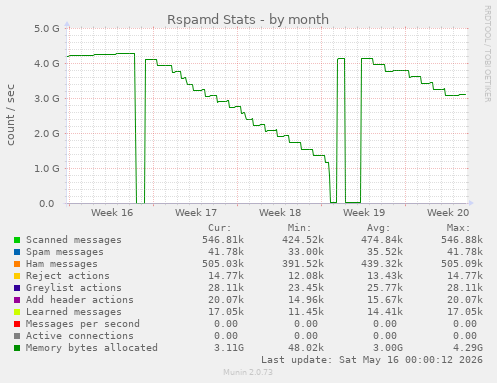Click the '3.0 G' y-axis label
This screenshot has height=383, width=497.
coord(47,99)
